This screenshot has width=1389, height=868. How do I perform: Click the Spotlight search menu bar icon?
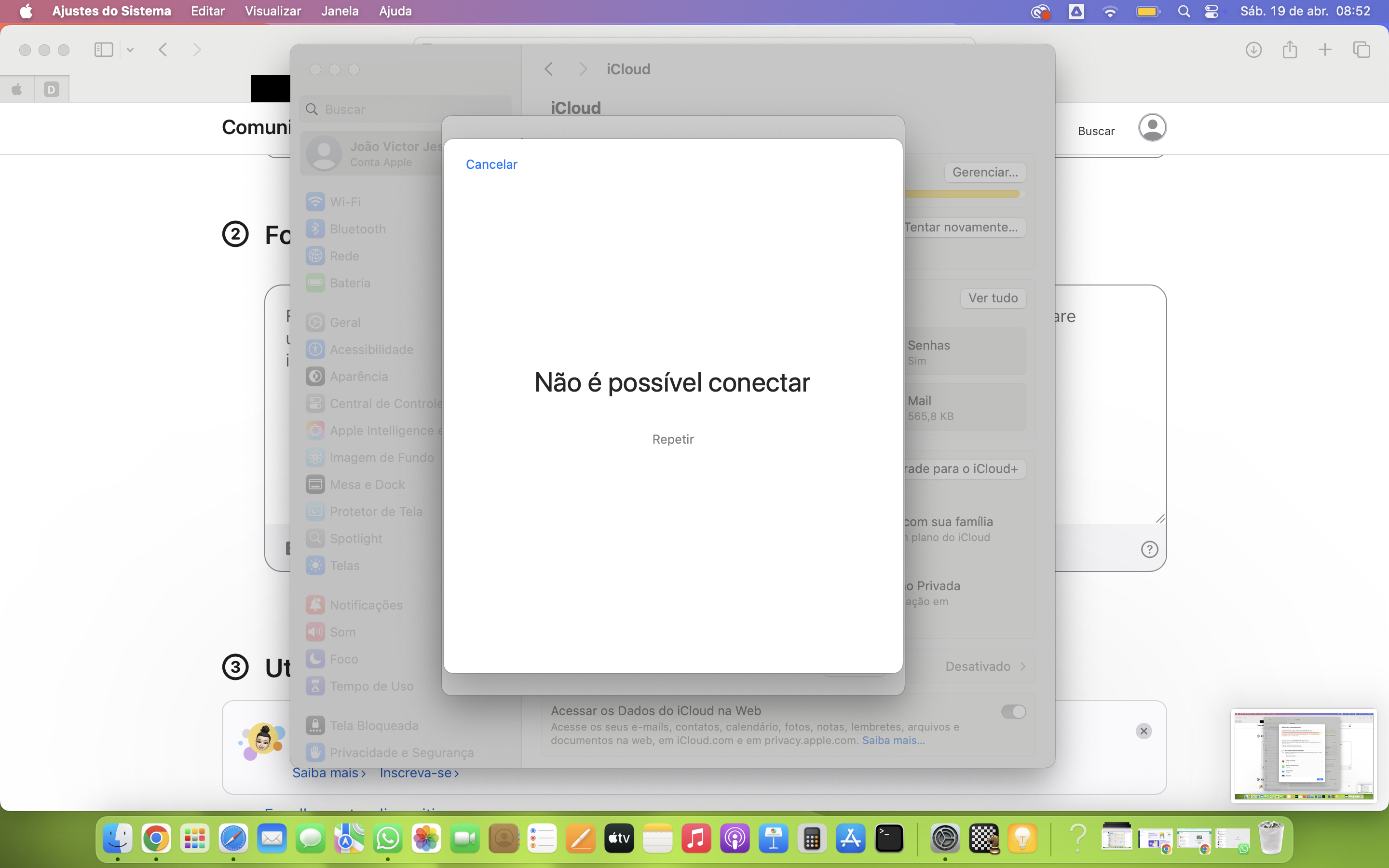(1184, 11)
